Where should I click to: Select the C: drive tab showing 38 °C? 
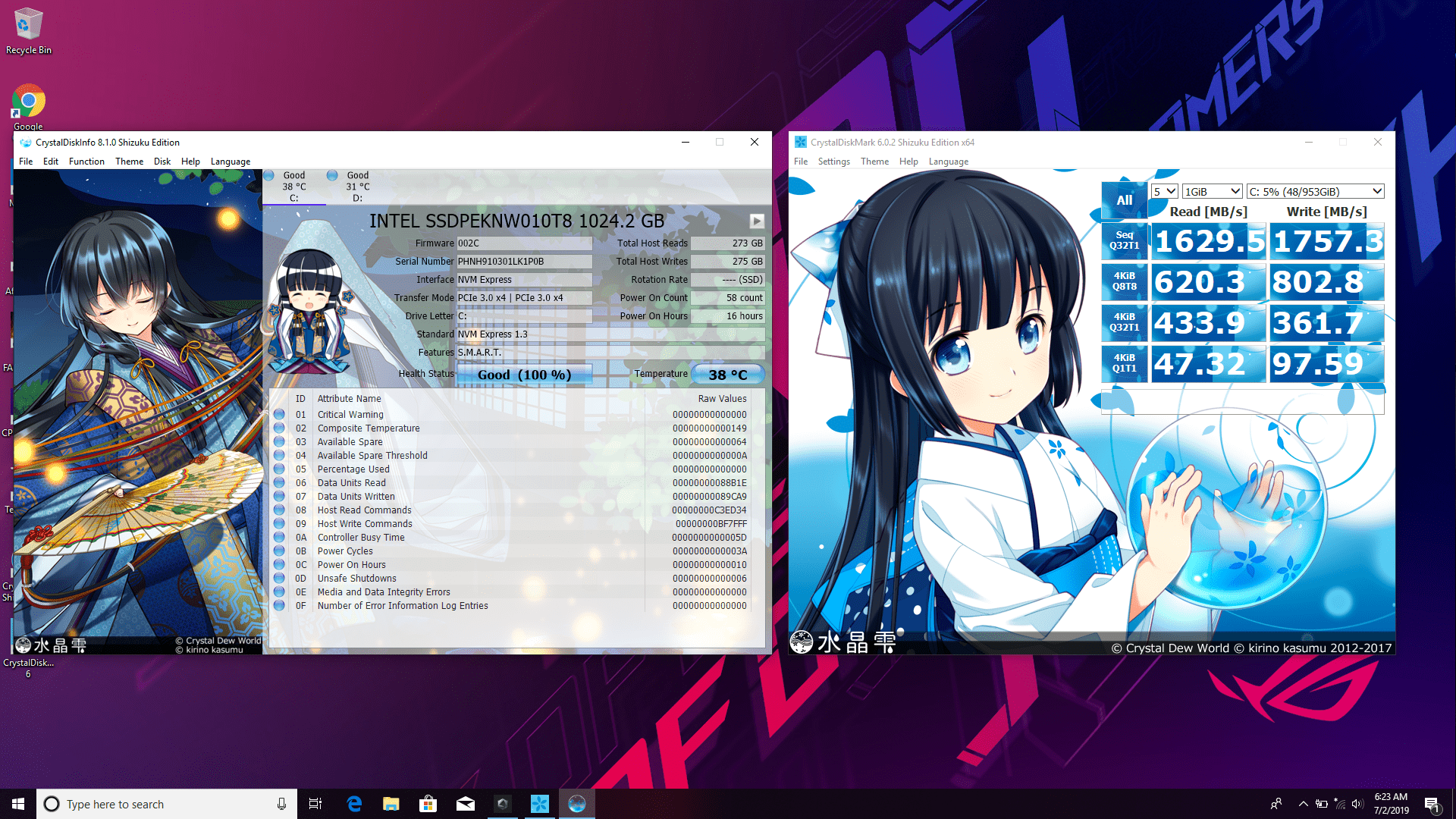tap(294, 187)
